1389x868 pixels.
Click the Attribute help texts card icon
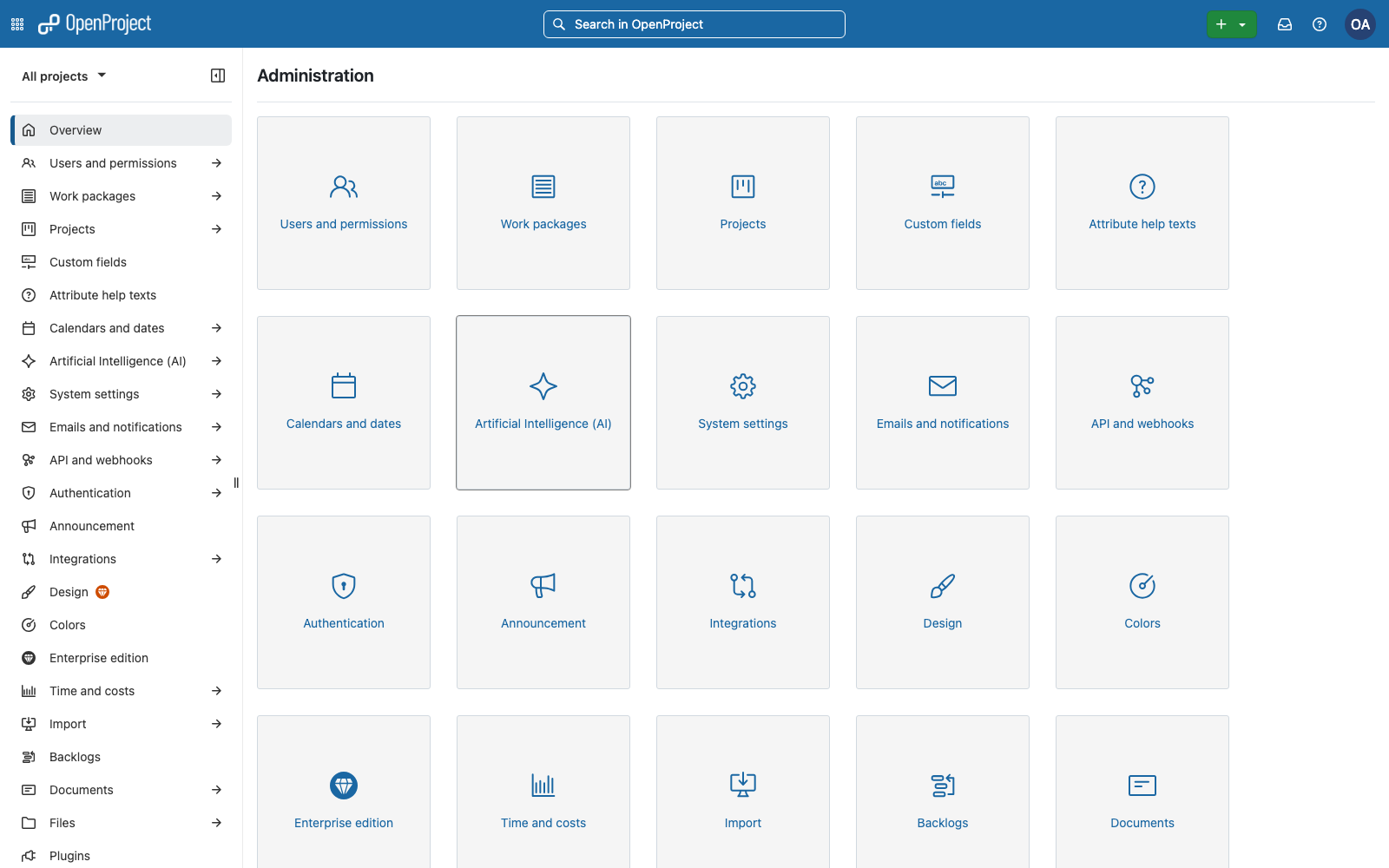pyautogui.click(x=1142, y=187)
